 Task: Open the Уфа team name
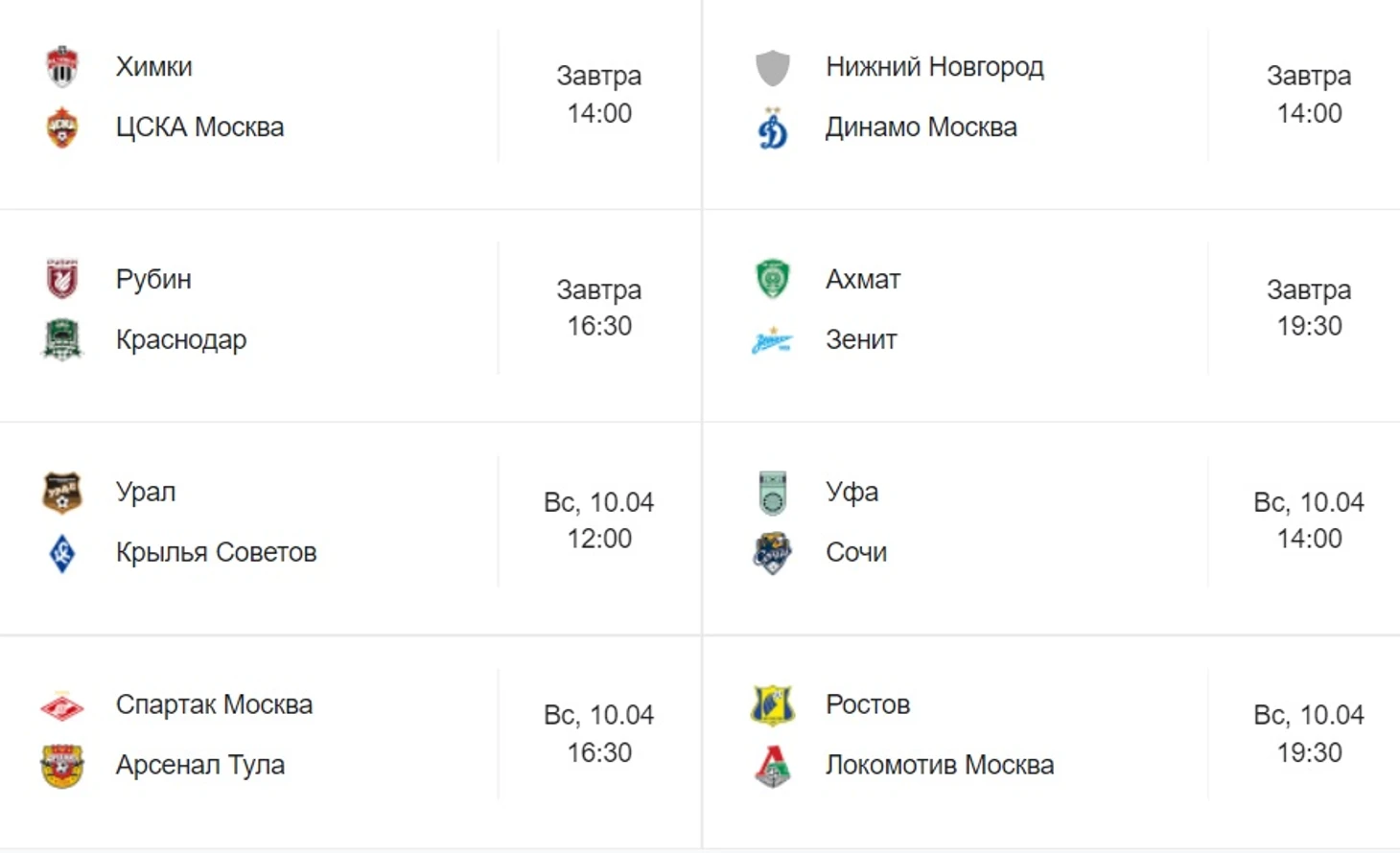852,493
